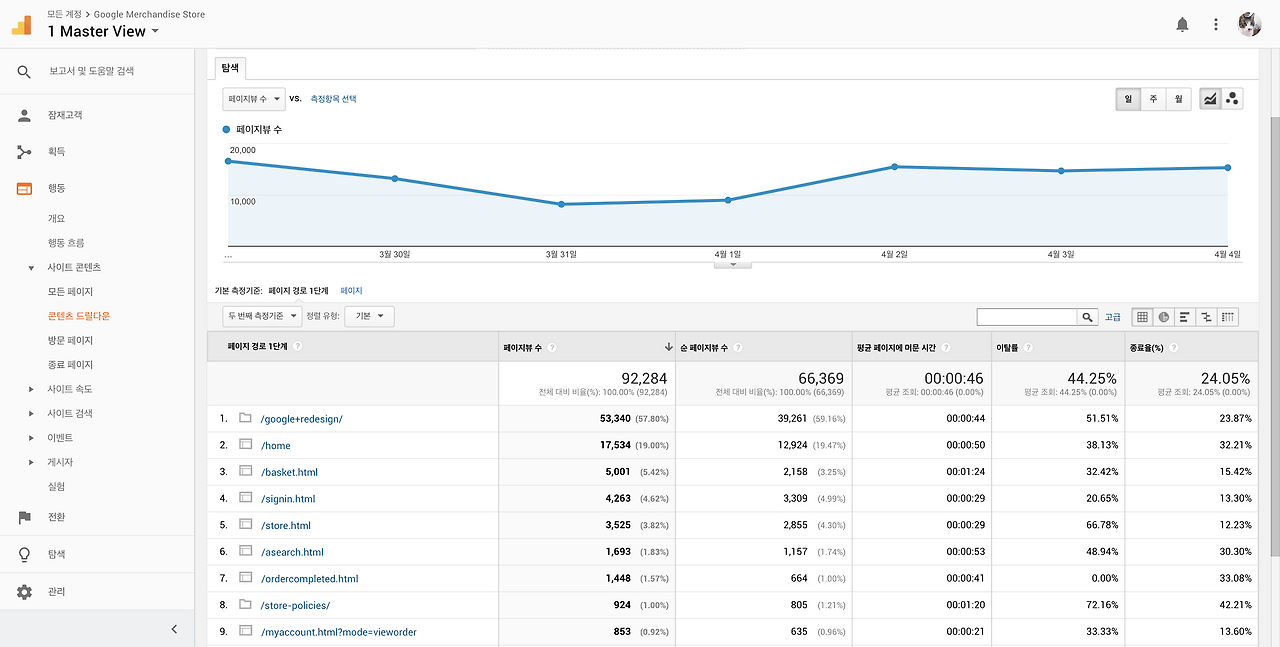Open the performance bar view of the table
The height and width of the screenshot is (647, 1280).
1183,317
